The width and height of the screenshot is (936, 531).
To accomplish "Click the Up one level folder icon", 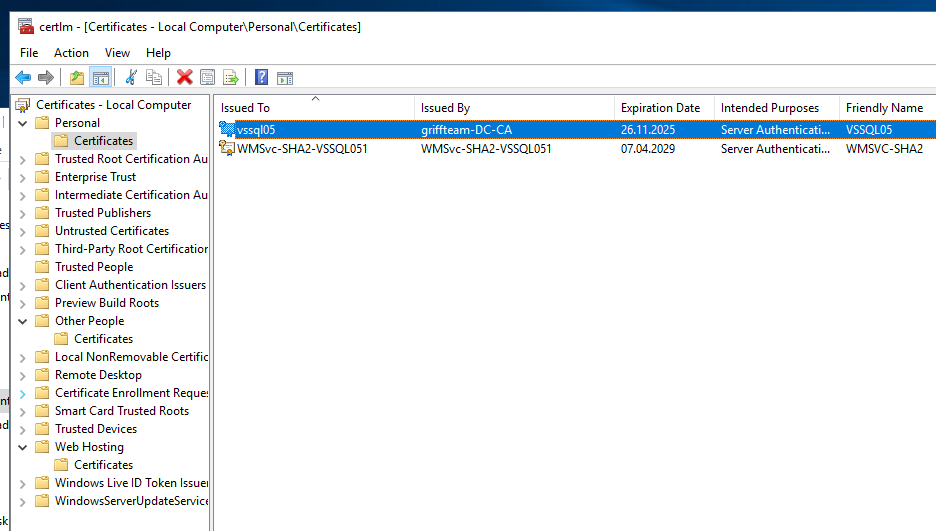I will (x=77, y=77).
